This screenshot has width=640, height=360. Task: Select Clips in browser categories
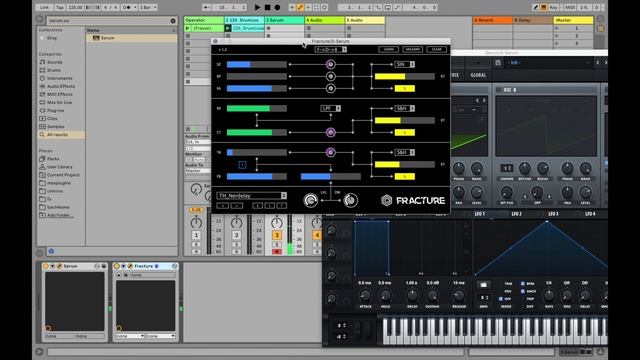[x=52, y=118]
